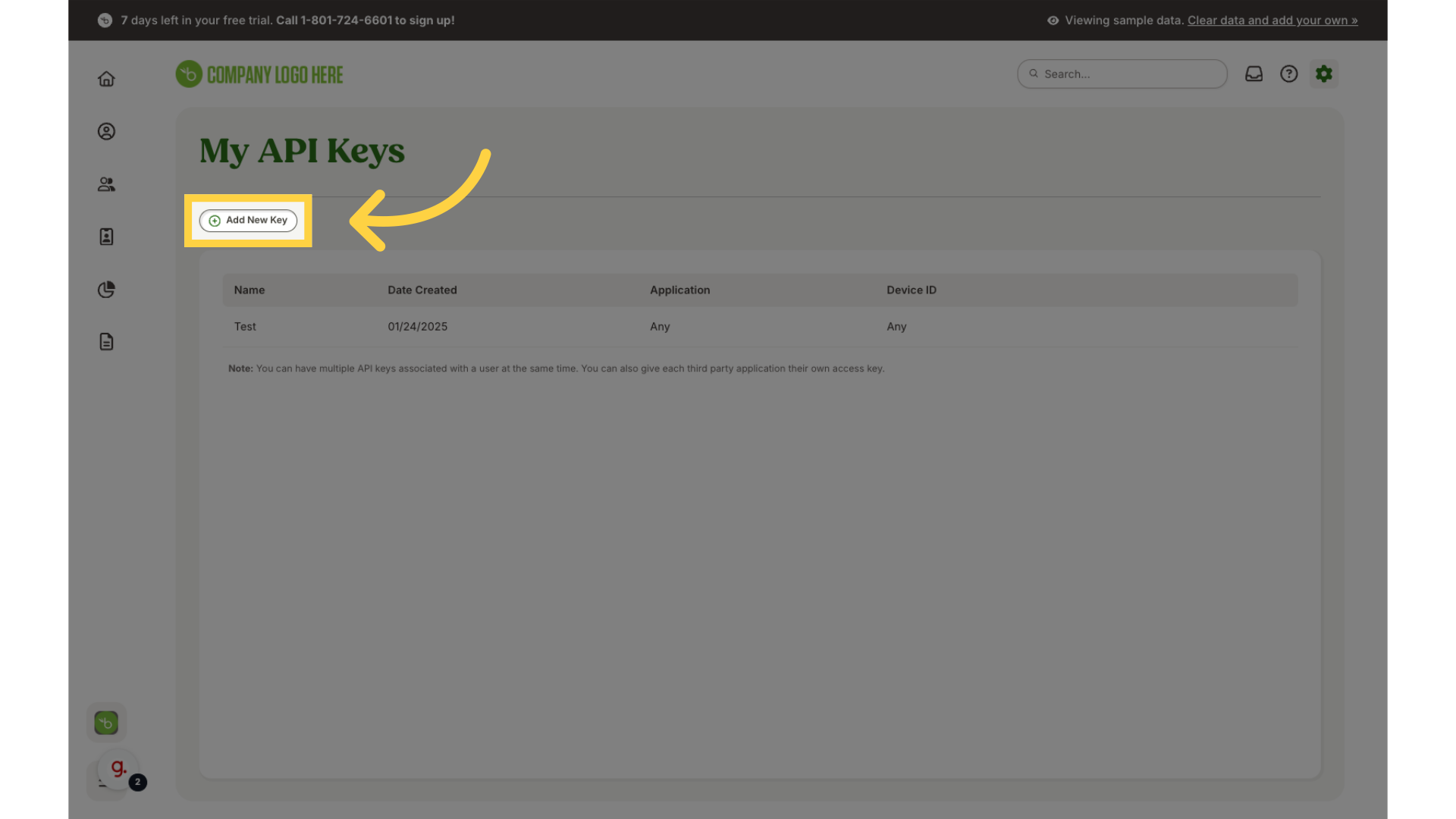Click the Date Created column header
Viewport: 1456px width, 819px height.
[422, 290]
